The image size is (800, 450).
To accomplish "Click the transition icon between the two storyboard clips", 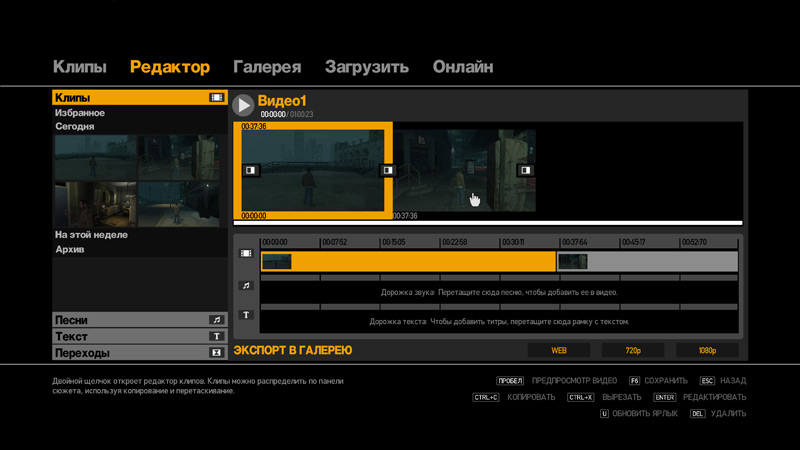I will pos(388,171).
